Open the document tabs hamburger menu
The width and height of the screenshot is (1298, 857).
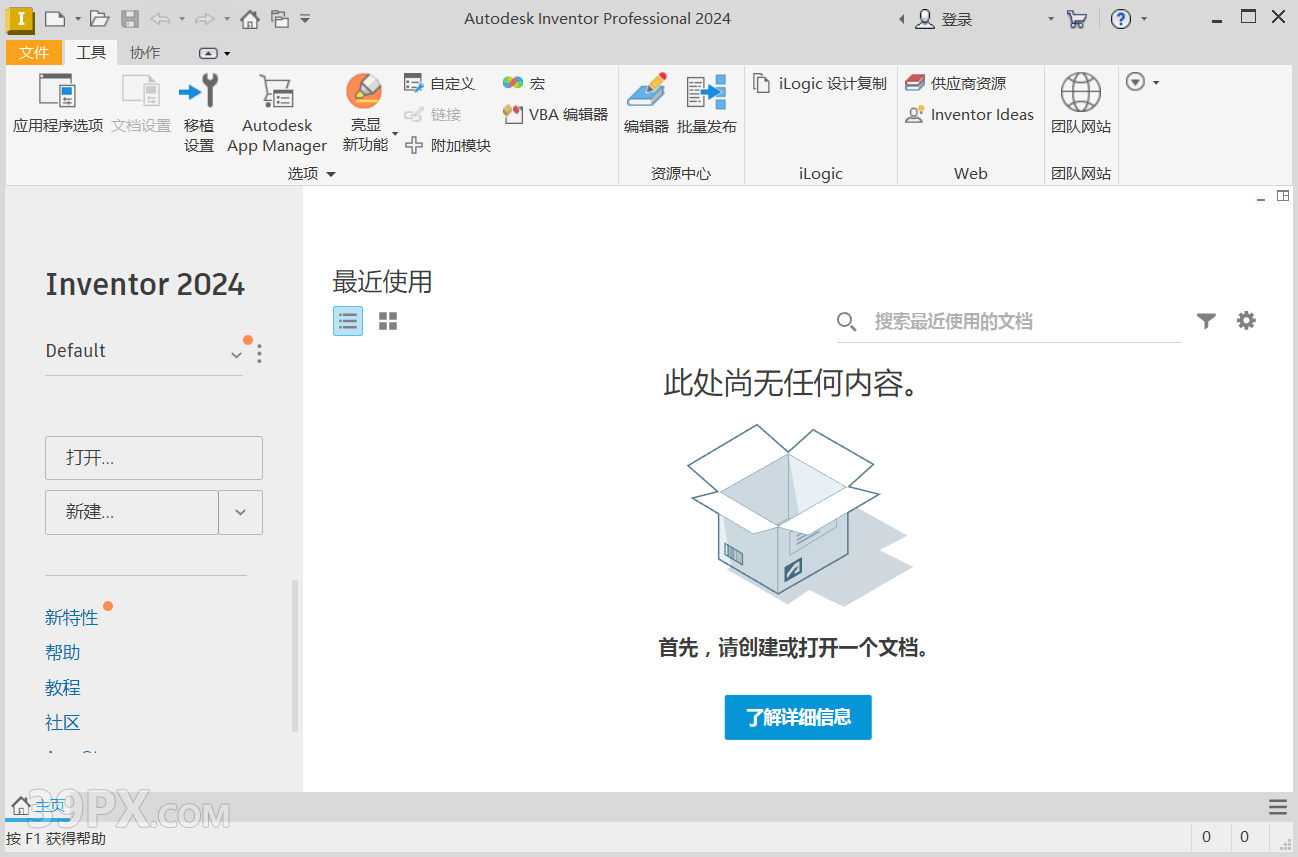[x=1277, y=807]
